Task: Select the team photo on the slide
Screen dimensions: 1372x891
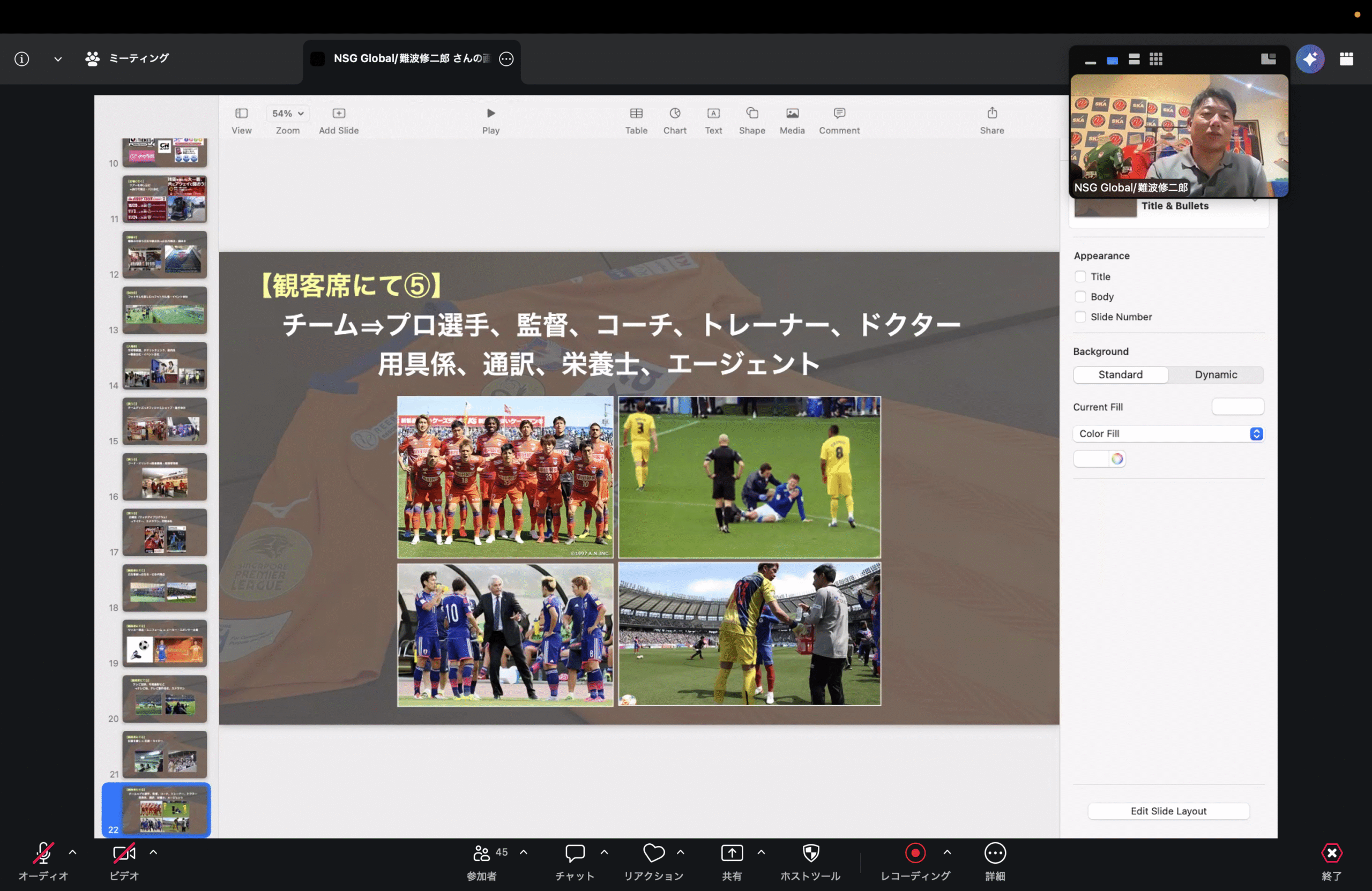Action: (505, 477)
